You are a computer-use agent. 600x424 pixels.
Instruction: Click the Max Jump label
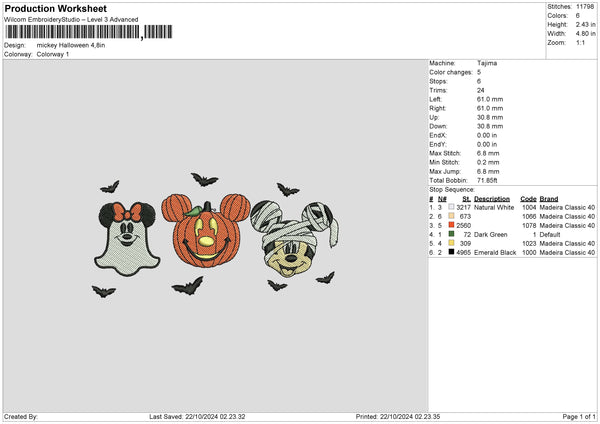445,171
